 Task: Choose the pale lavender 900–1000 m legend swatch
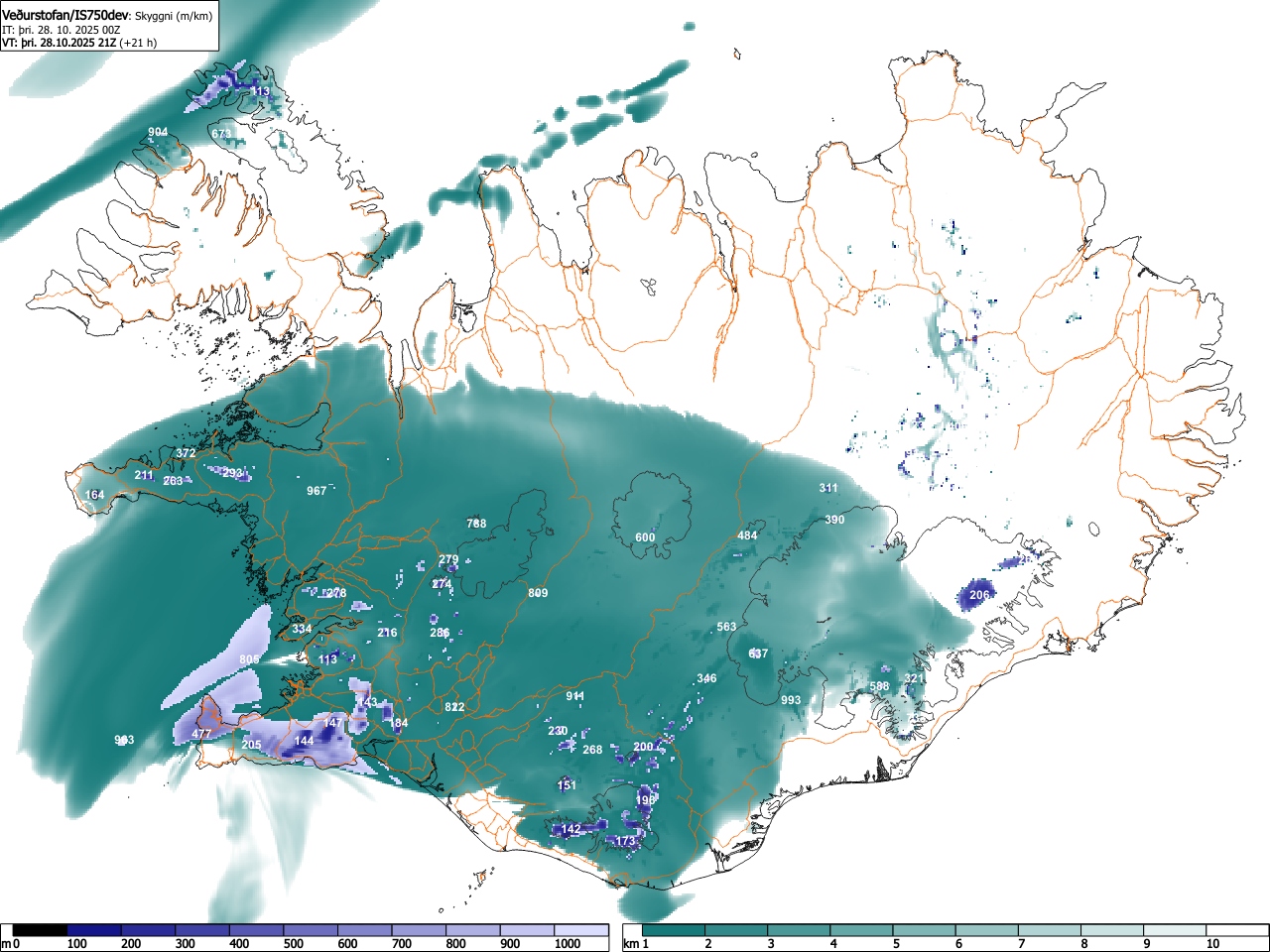pyautogui.click(x=527, y=930)
